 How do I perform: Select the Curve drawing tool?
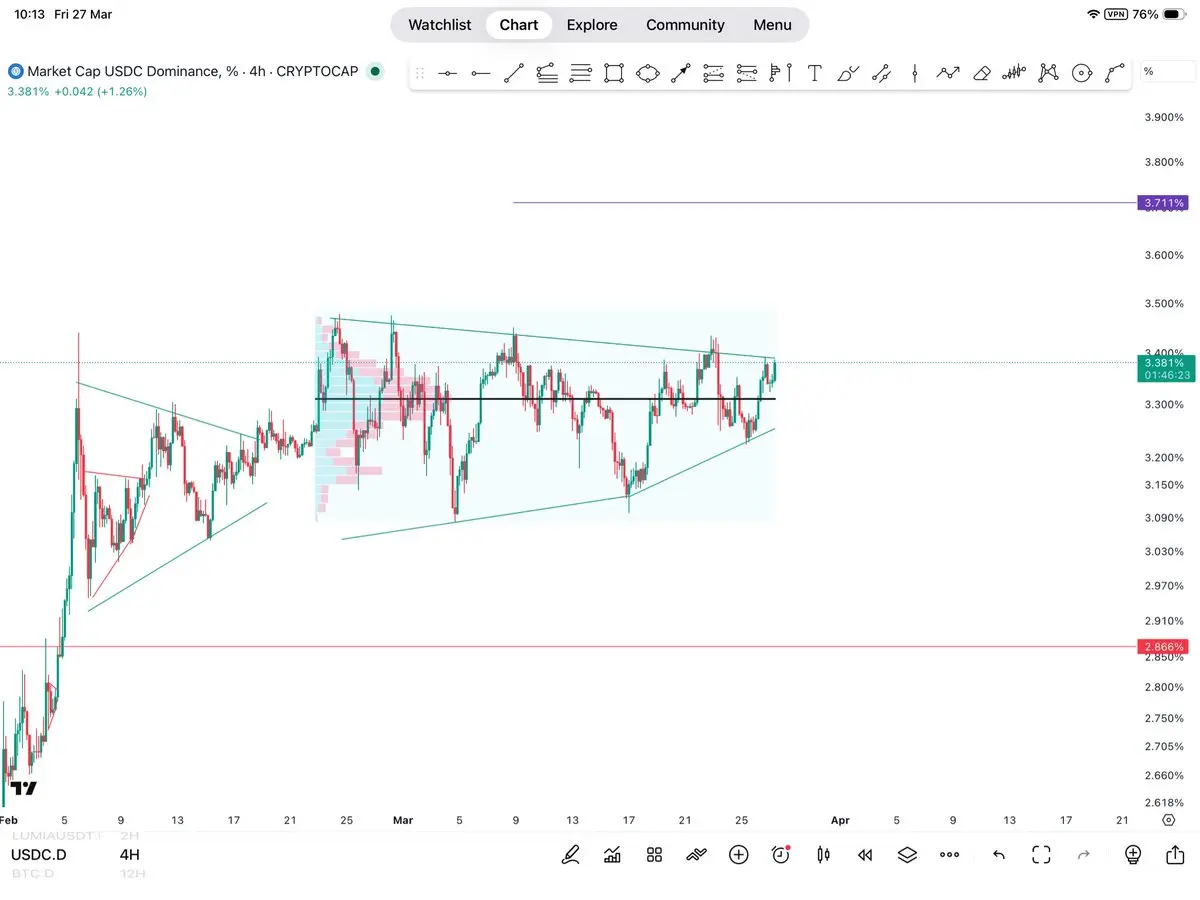coord(1115,73)
